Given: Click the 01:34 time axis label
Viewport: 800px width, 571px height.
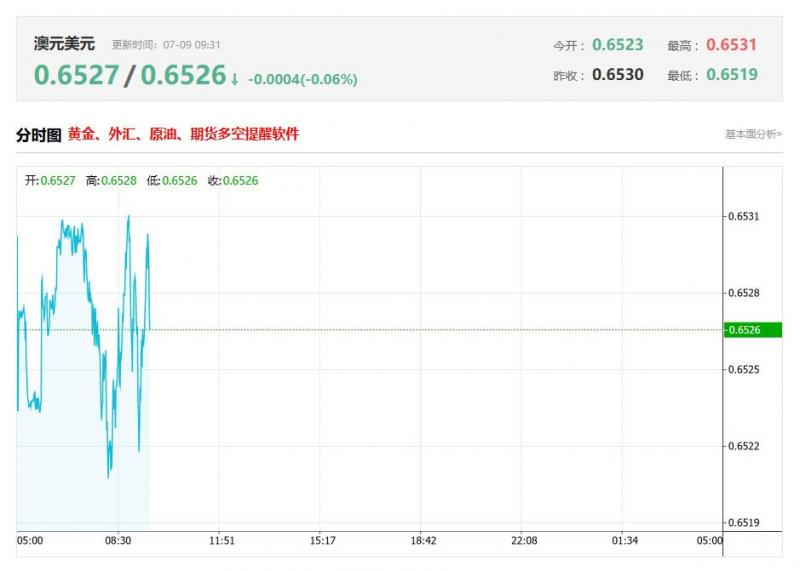Looking at the screenshot, I should [x=624, y=540].
